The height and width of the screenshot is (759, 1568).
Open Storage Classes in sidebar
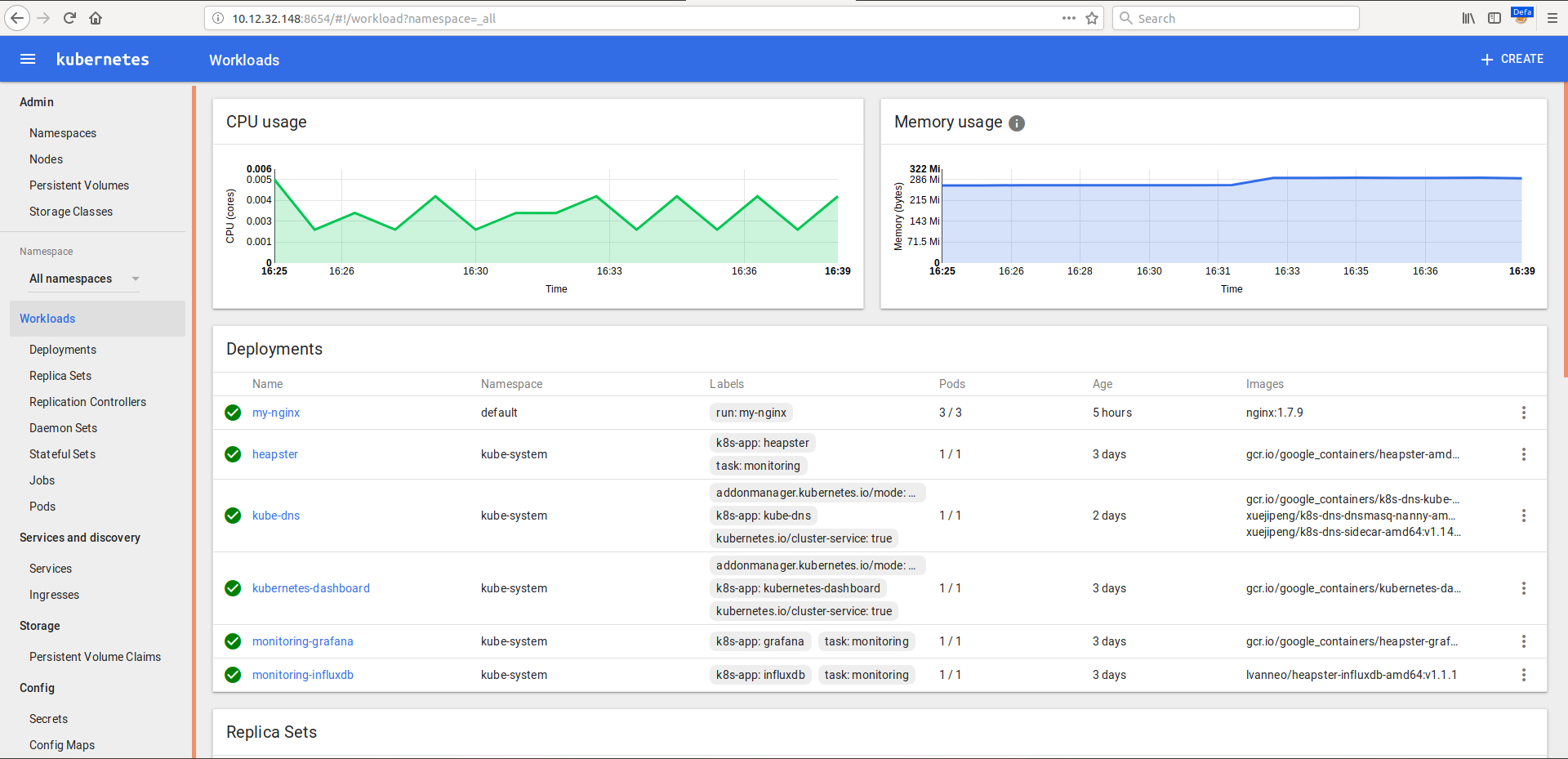(x=71, y=212)
